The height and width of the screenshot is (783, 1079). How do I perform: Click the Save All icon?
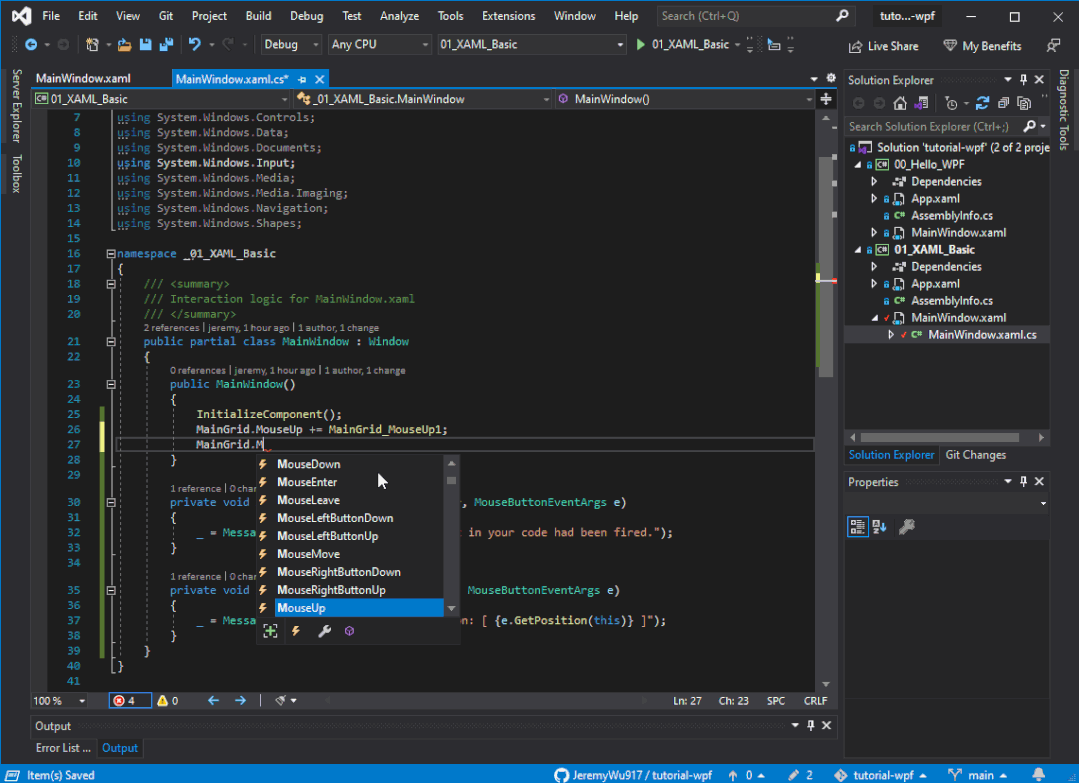(166, 45)
